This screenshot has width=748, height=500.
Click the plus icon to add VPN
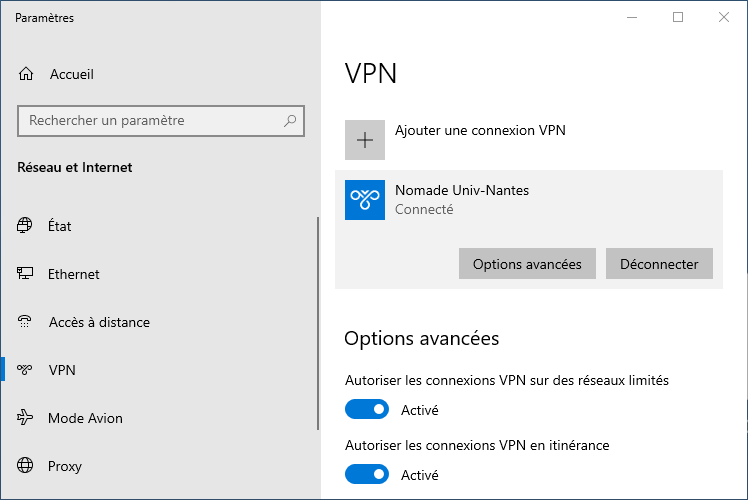click(x=365, y=140)
